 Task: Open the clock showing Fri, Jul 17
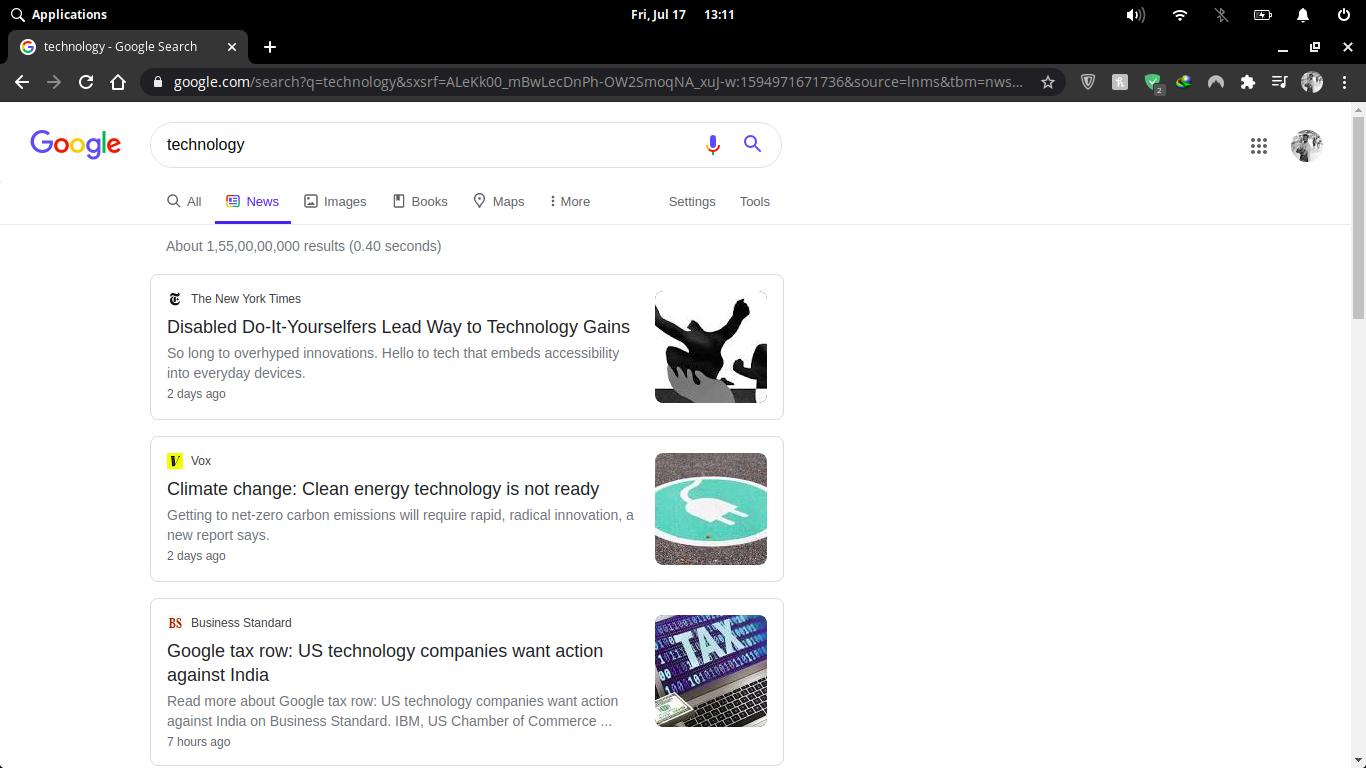[x=683, y=15]
